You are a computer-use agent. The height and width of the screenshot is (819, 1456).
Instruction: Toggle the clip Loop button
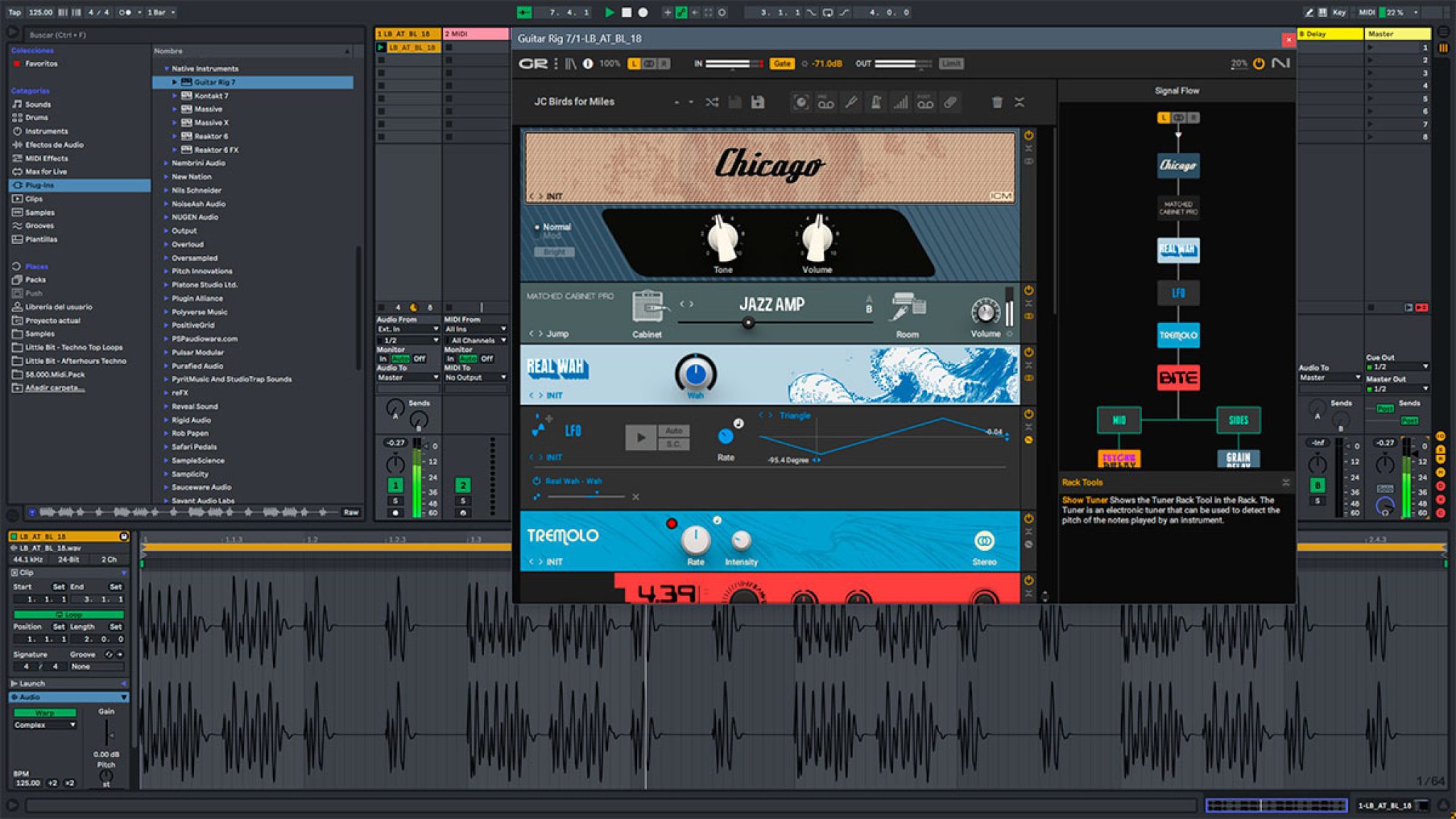click(x=68, y=615)
